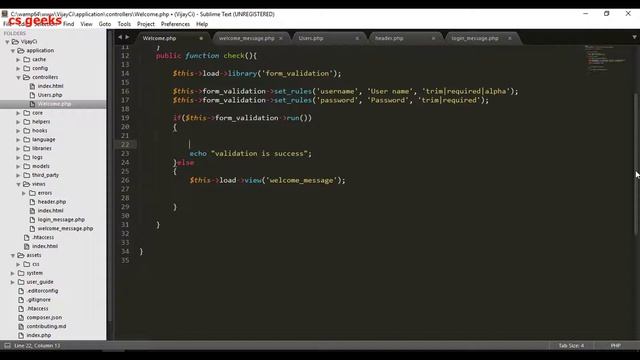Click the libraries folder icon
The image size is (640, 360).
pyautogui.click(x=27, y=149)
